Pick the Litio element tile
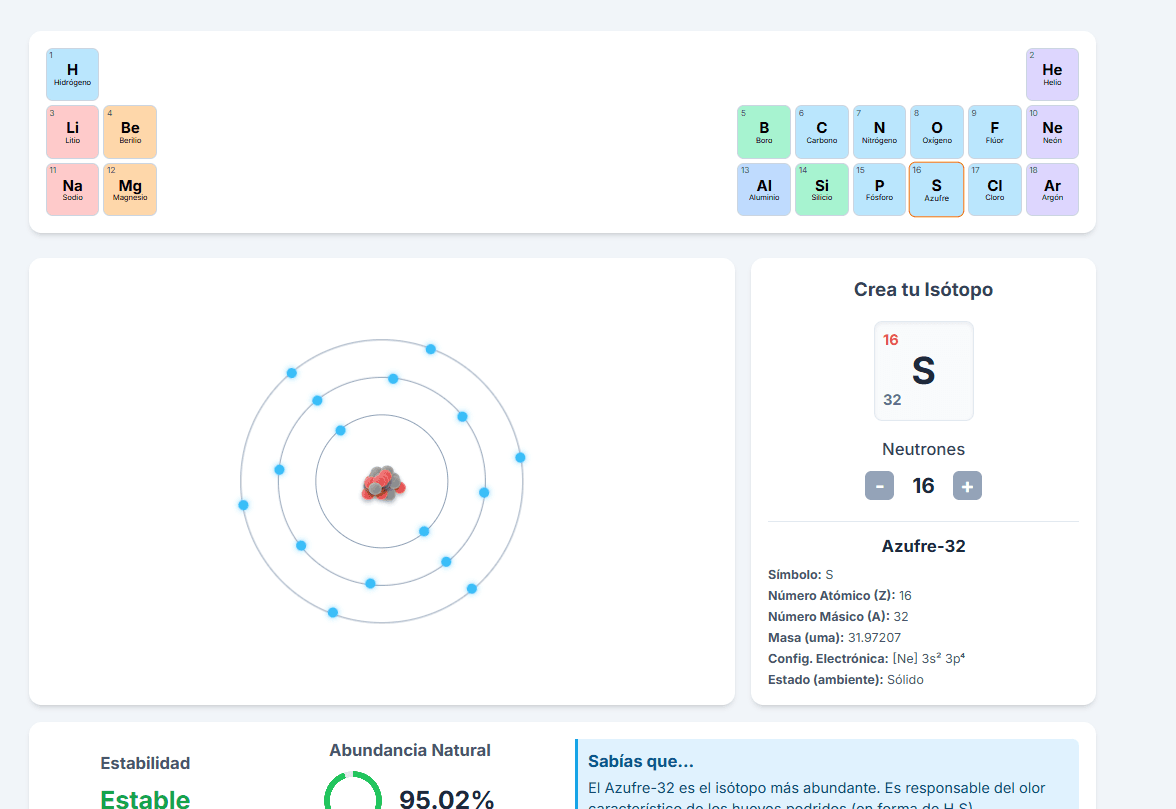This screenshot has height=809, width=1176. pyautogui.click(x=72, y=132)
